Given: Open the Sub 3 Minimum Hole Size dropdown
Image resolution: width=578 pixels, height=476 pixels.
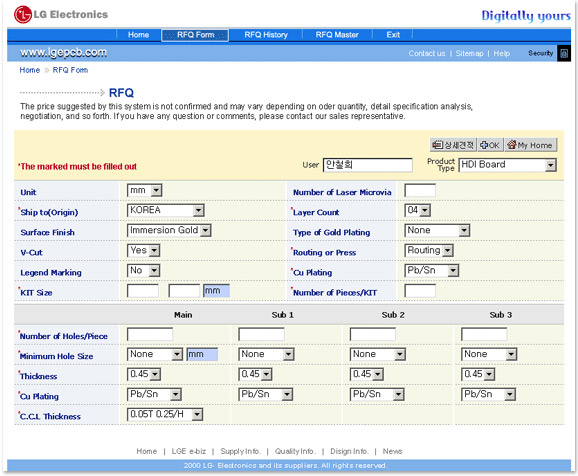Looking at the screenshot, I should click(489, 354).
